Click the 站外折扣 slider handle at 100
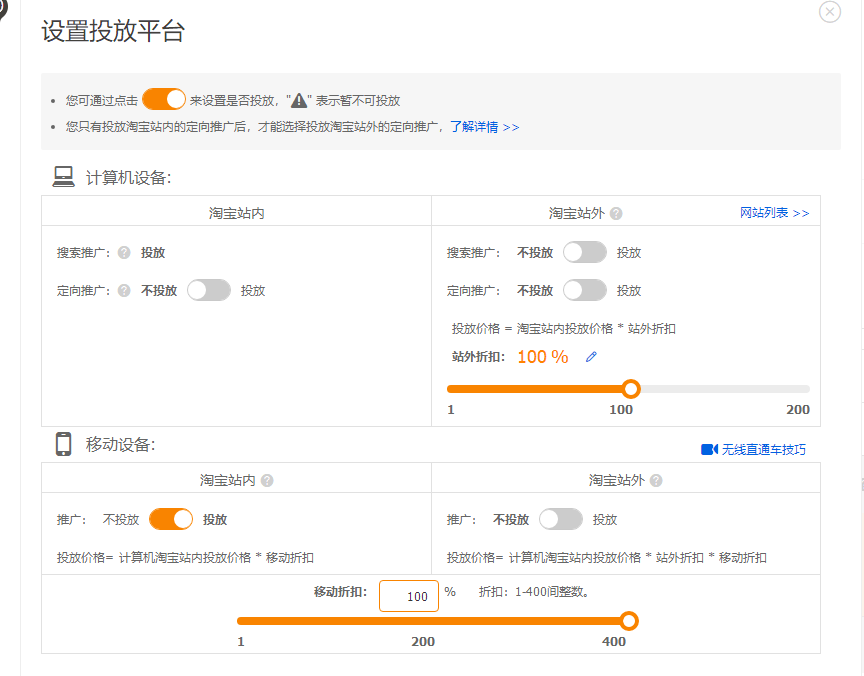The height and width of the screenshot is (676, 864). point(630,389)
